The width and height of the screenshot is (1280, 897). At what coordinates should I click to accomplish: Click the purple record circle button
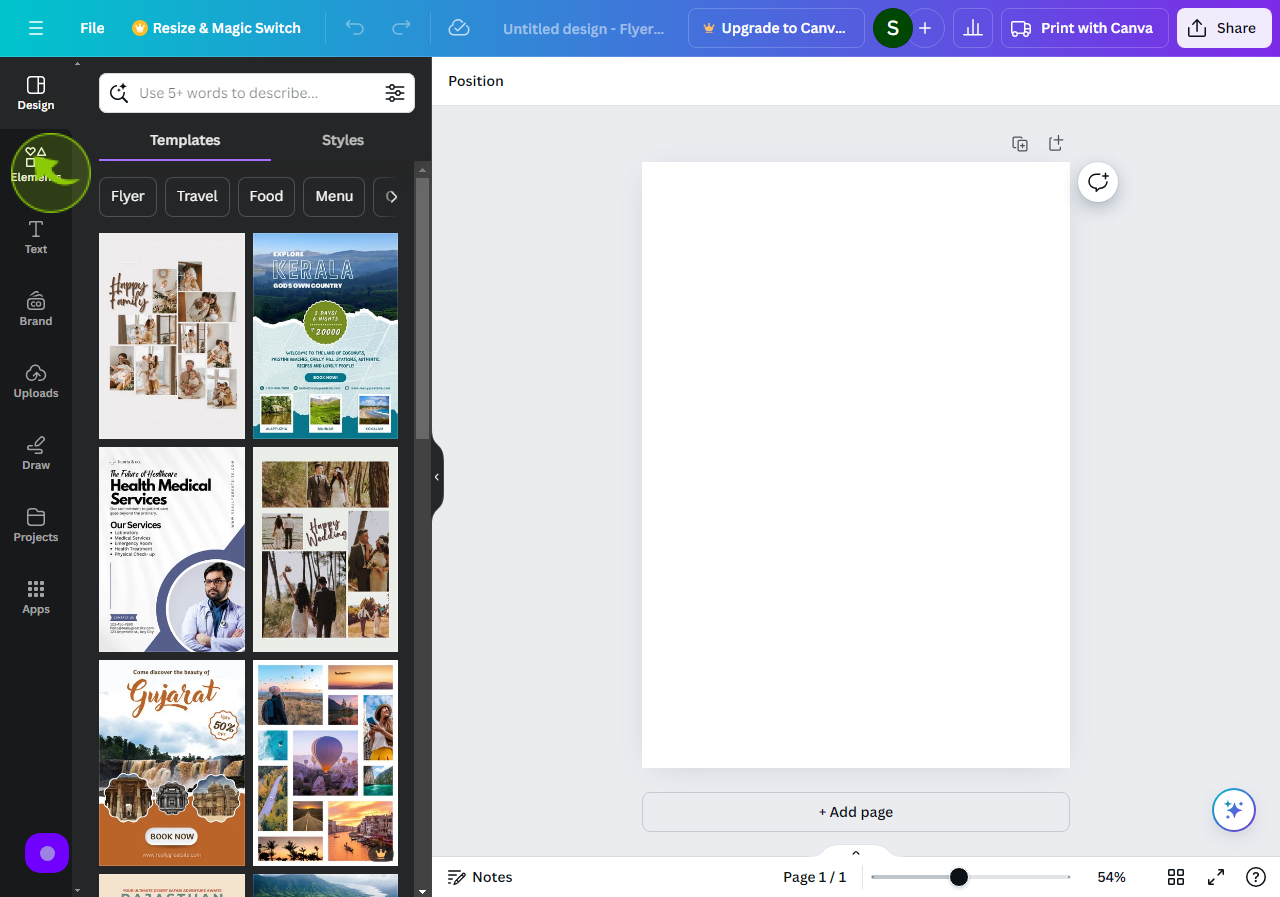[x=47, y=853]
